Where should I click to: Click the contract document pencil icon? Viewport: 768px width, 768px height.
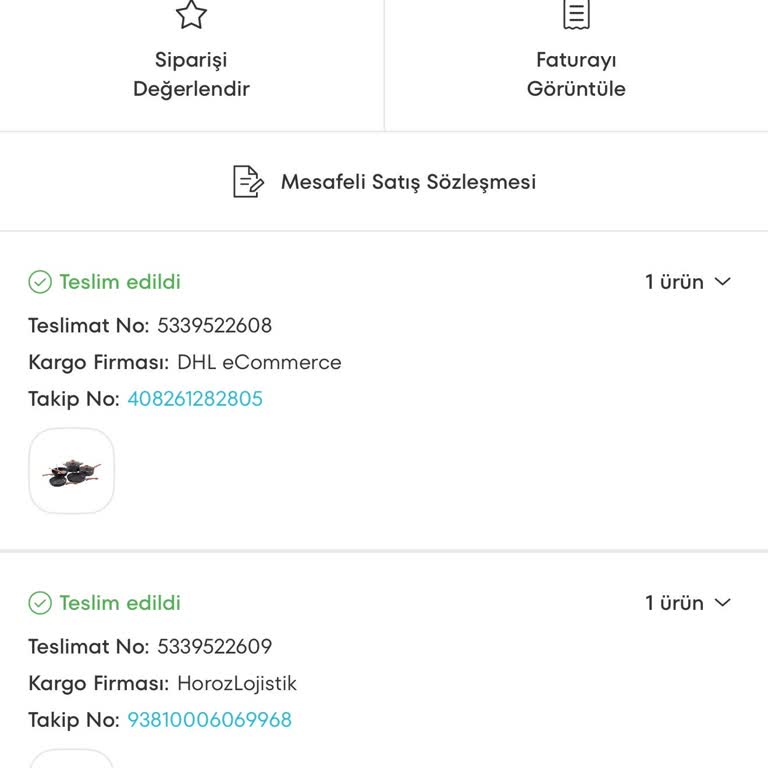point(248,182)
